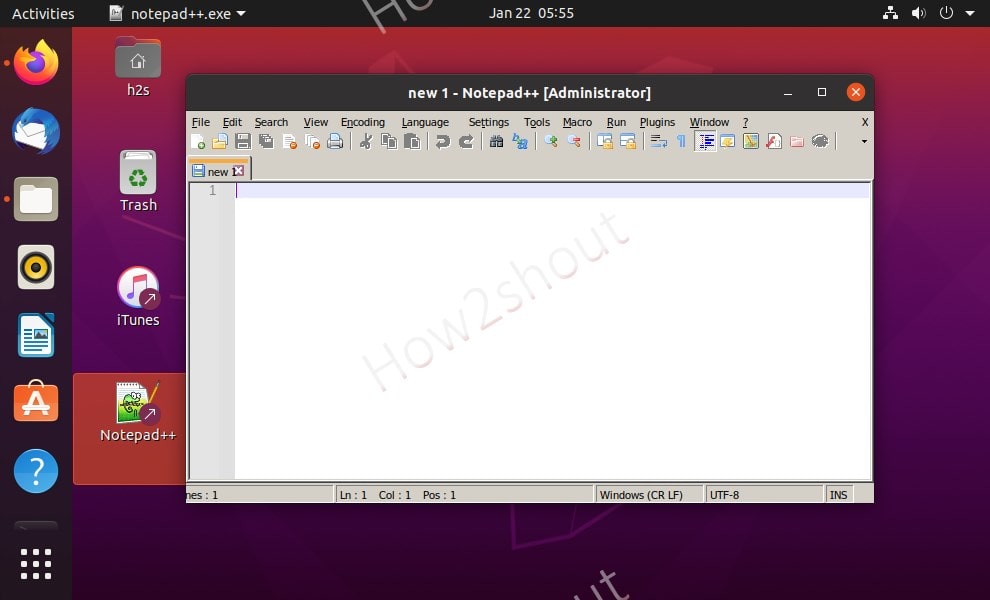Open Firefox from the dock
The height and width of the screenshot is (600, 990).
click(35, 62)
